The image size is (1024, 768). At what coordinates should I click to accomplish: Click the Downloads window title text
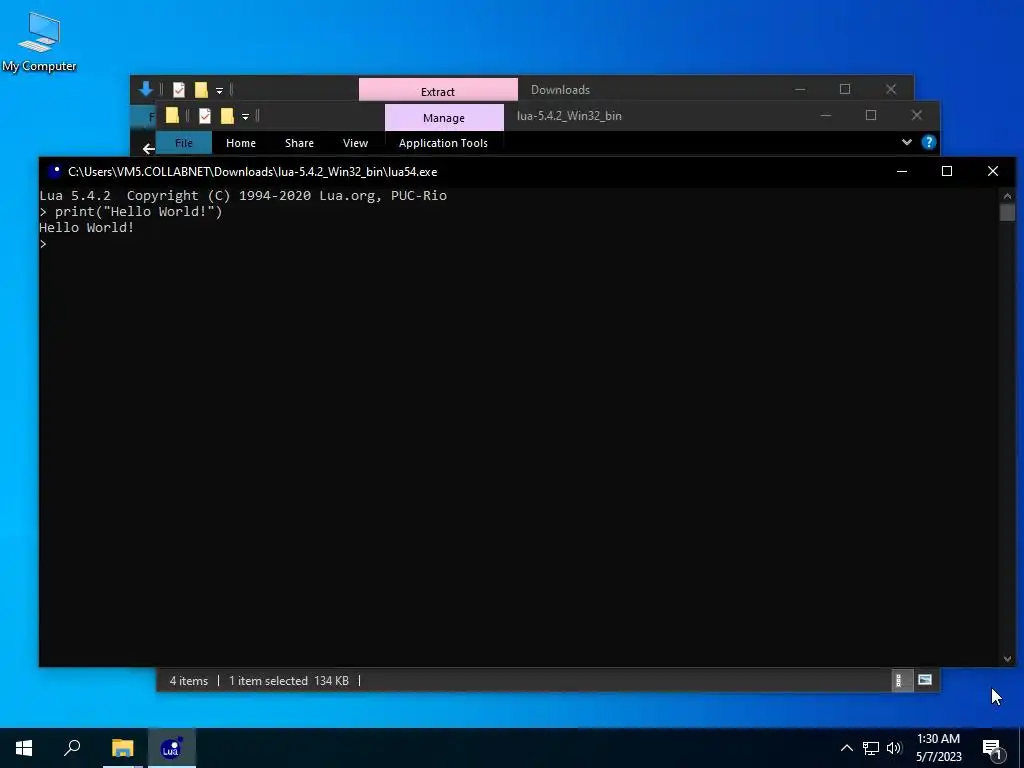pos(560,90)
